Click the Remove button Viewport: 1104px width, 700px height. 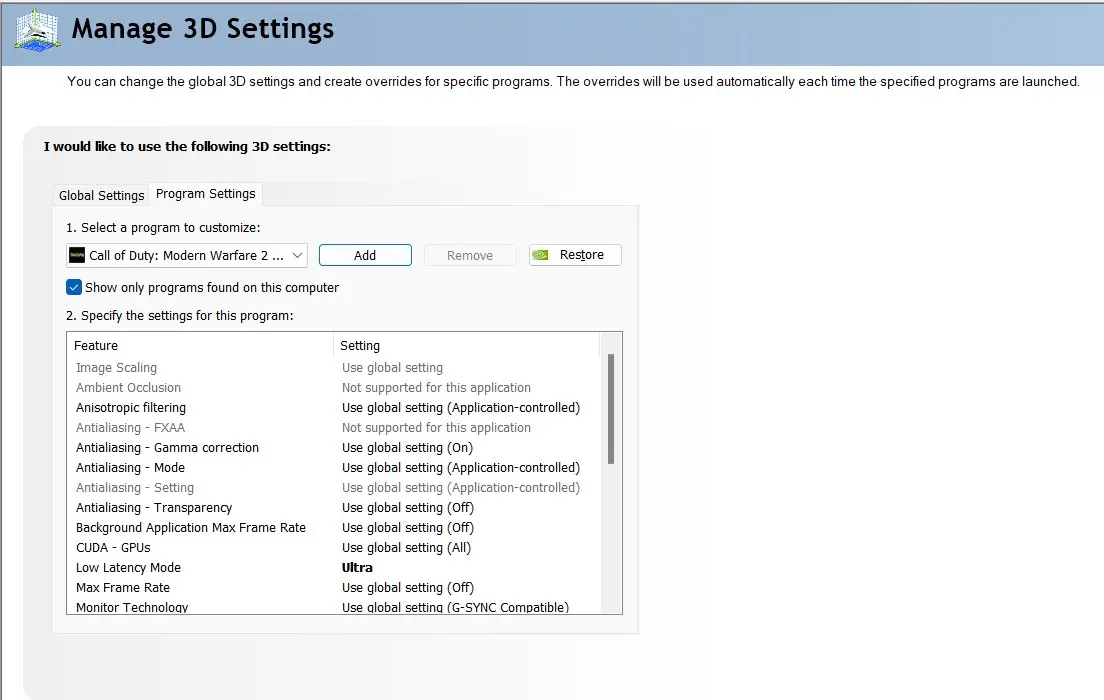pyautogui.click(x=469, y=254)
